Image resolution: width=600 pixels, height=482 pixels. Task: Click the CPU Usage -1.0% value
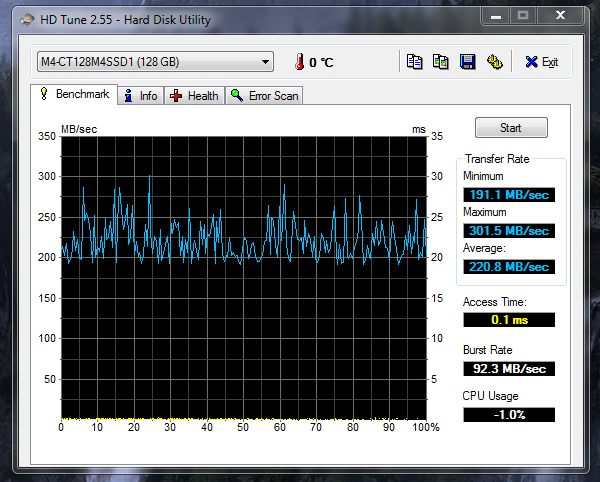click(x=509, y=415)
